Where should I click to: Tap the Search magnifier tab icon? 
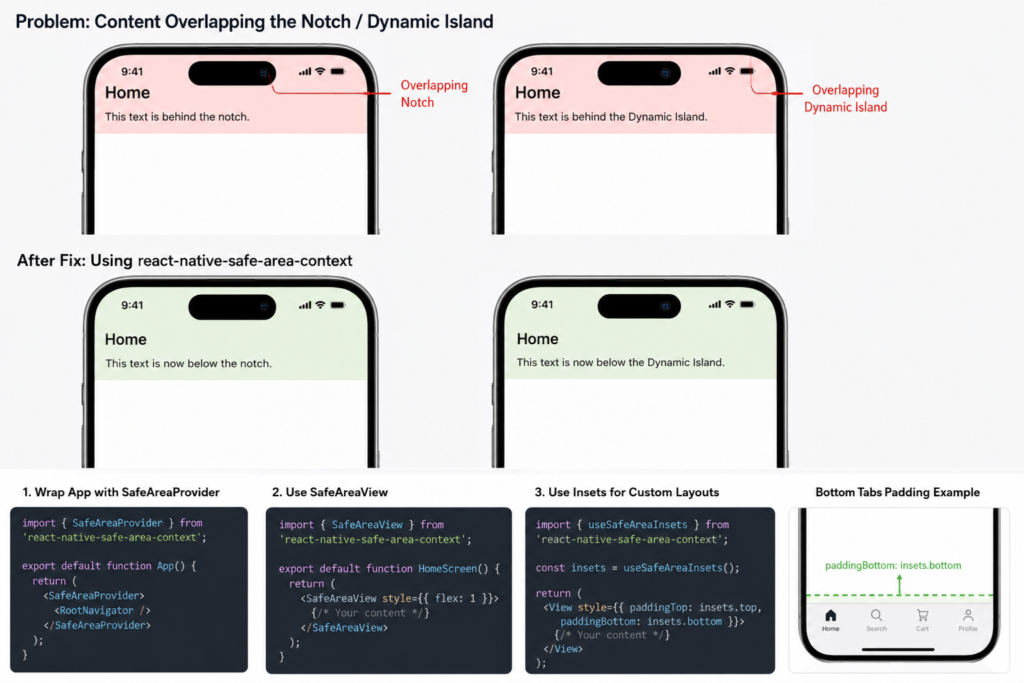[876, 615]
